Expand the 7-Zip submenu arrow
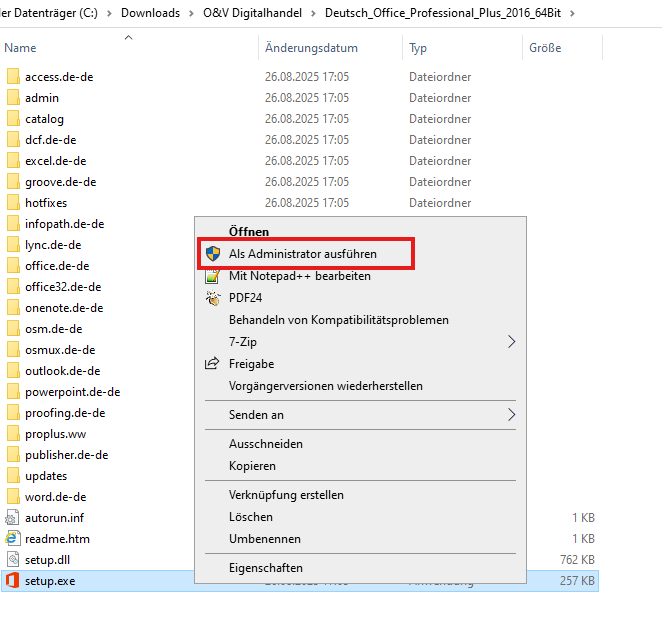Viewport: 662px width, 630px height. tap(512, 342)
